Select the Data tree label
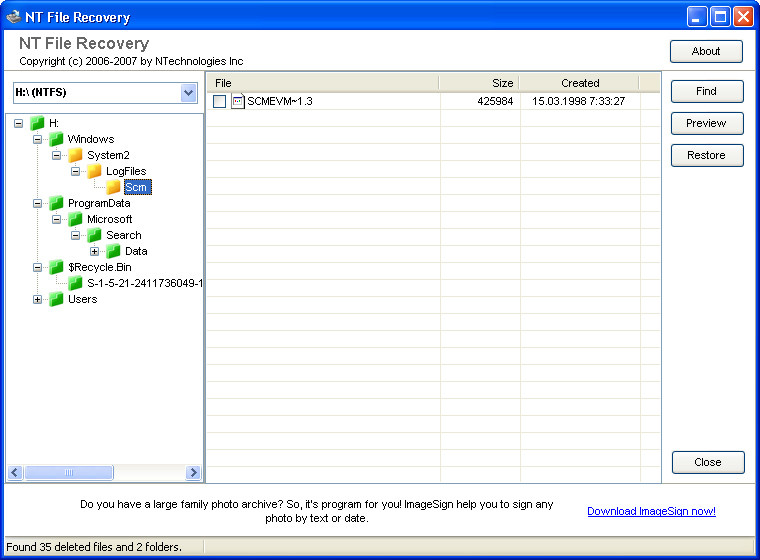This screenshot has height=560, width=760. [136, 251]
